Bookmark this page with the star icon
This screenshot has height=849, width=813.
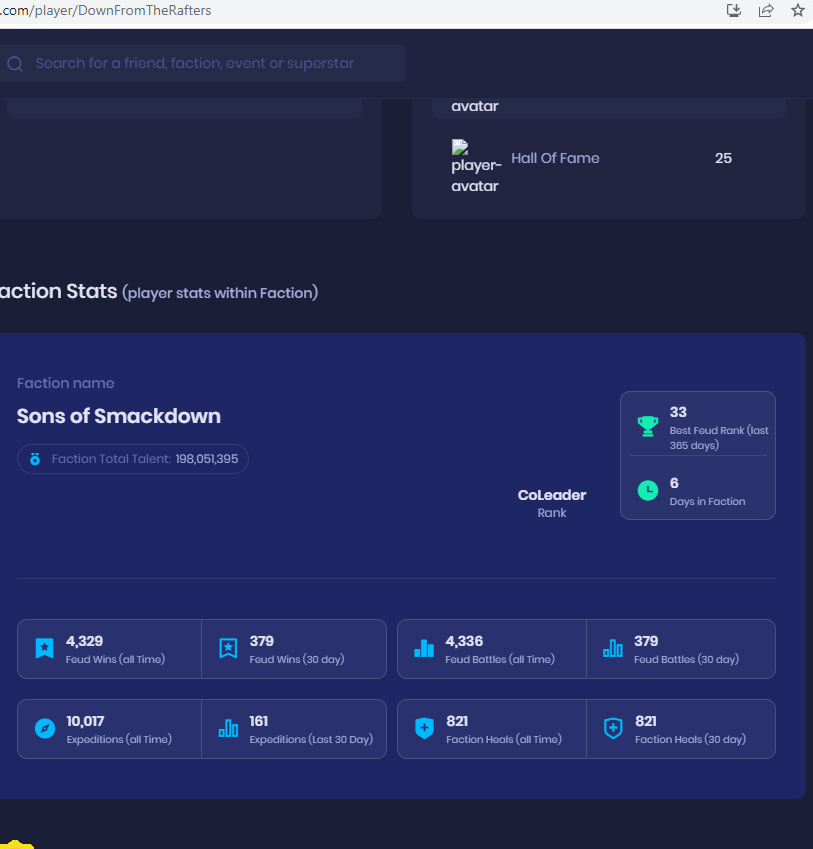(x=798, y=10)
